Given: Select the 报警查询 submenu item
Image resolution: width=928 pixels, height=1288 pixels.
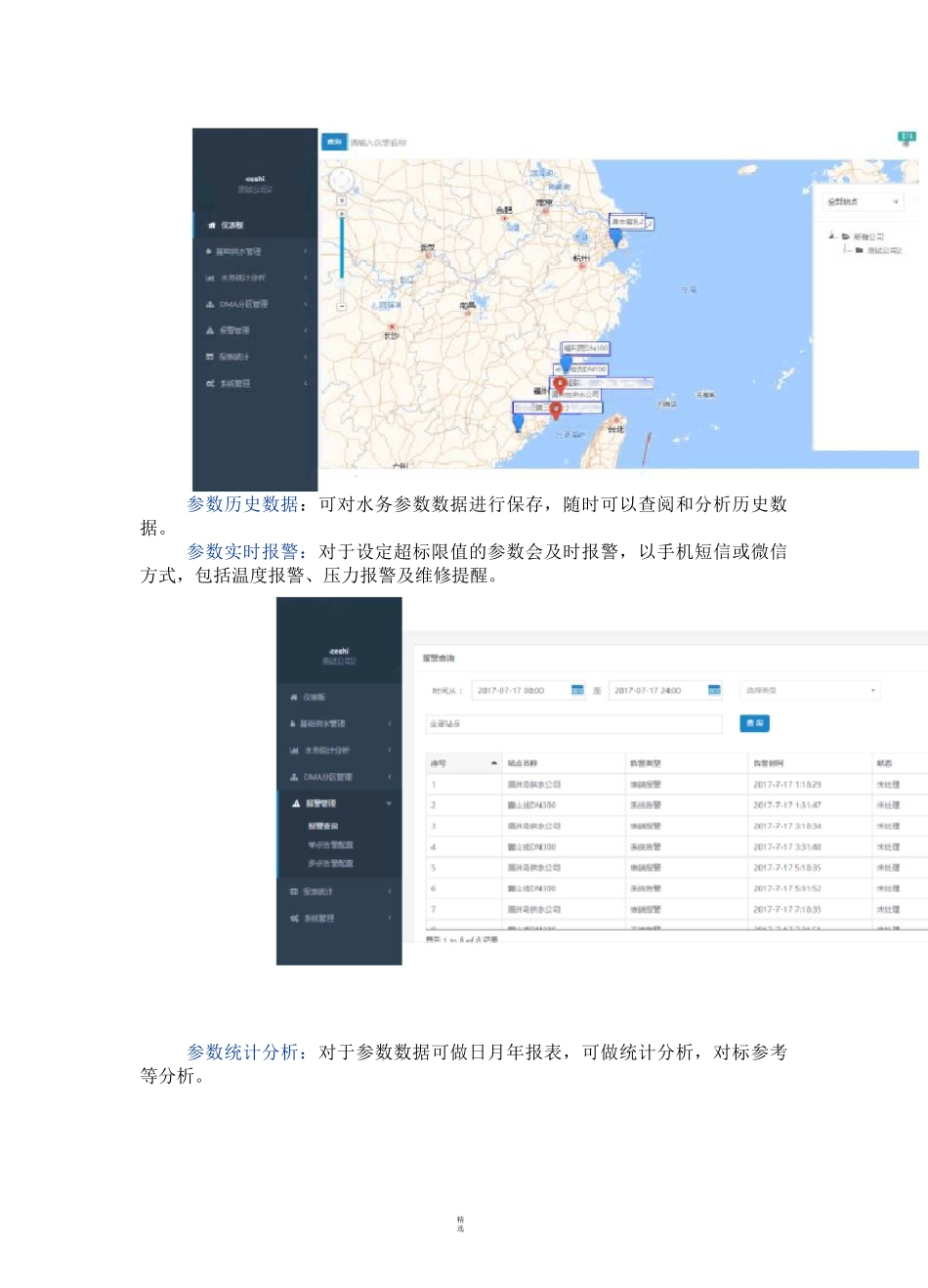Looking at the screenshot, I should tap(323, 827).
